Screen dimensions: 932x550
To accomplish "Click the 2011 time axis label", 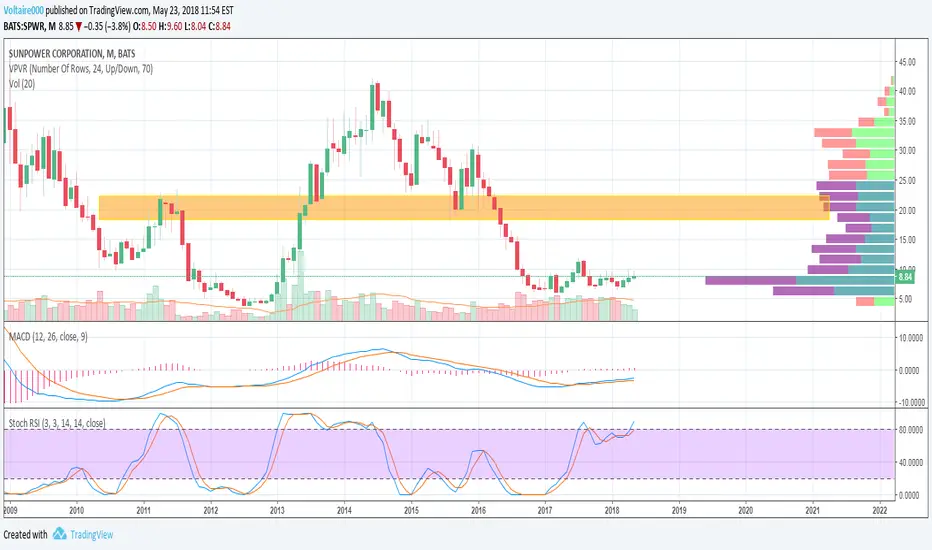I will coord(143,510).
